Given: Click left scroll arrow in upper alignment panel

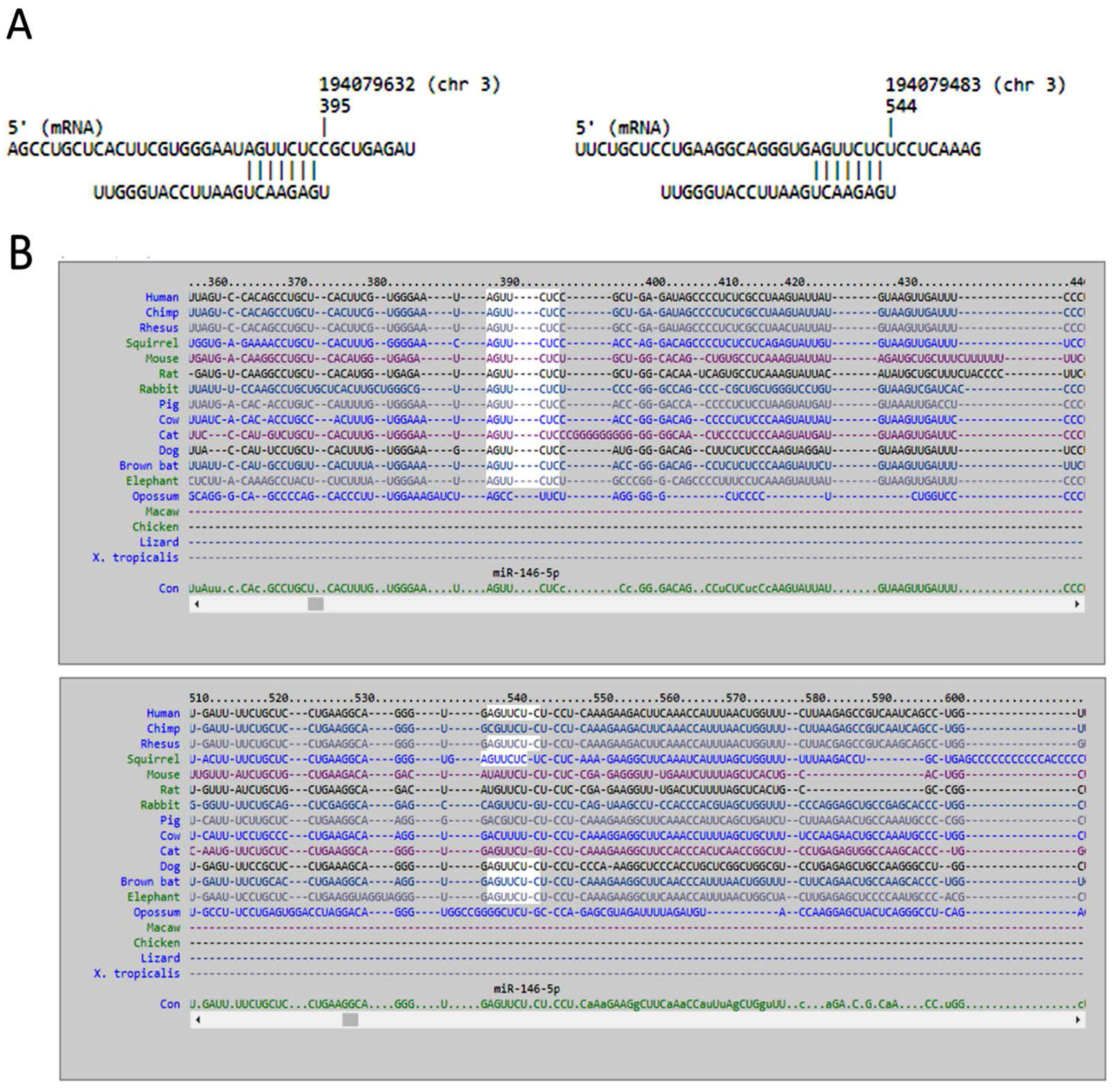Looking at the screenshot, I should point(197,604).
